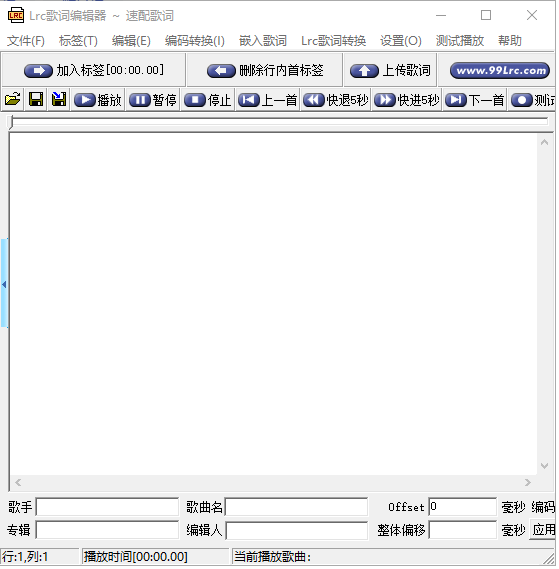The height and width of the screenshot is (569, 559).
Task: Expand the left side panel arrow
Action: (4, 284)
